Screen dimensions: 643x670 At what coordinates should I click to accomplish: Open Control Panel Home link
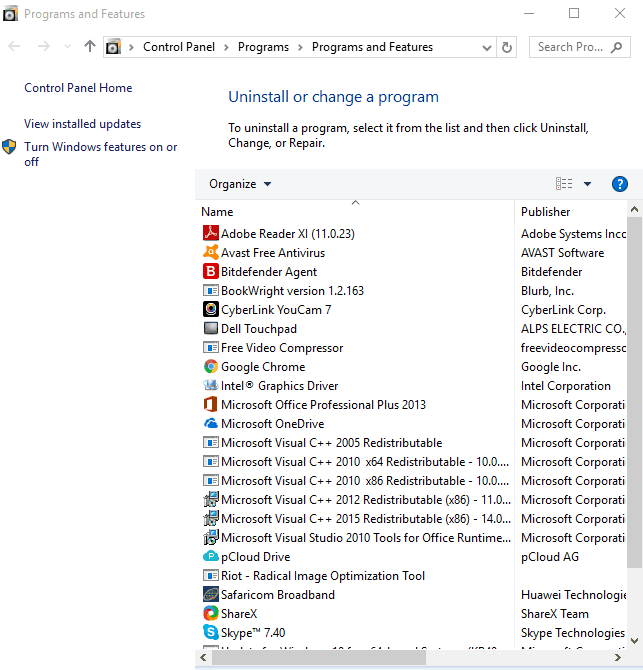tap(78, 88)
